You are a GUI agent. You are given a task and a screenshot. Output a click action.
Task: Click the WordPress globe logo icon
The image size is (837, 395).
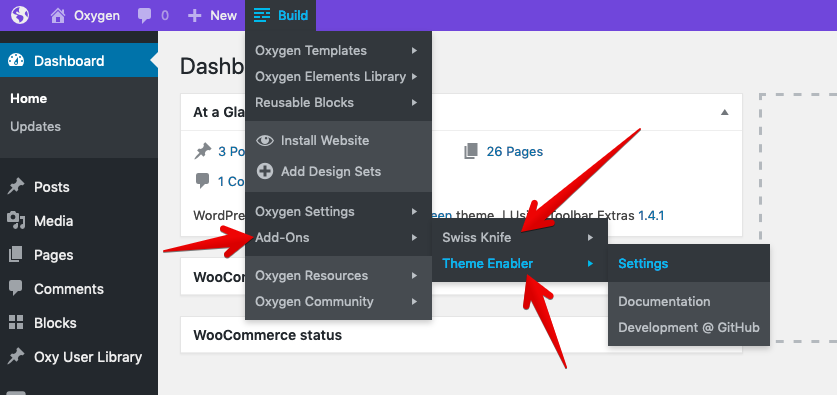point(20,15)
